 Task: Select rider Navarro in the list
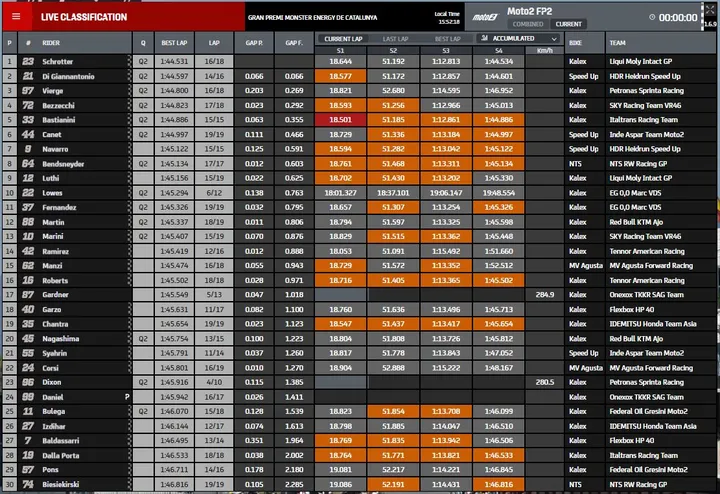(55, 149)
